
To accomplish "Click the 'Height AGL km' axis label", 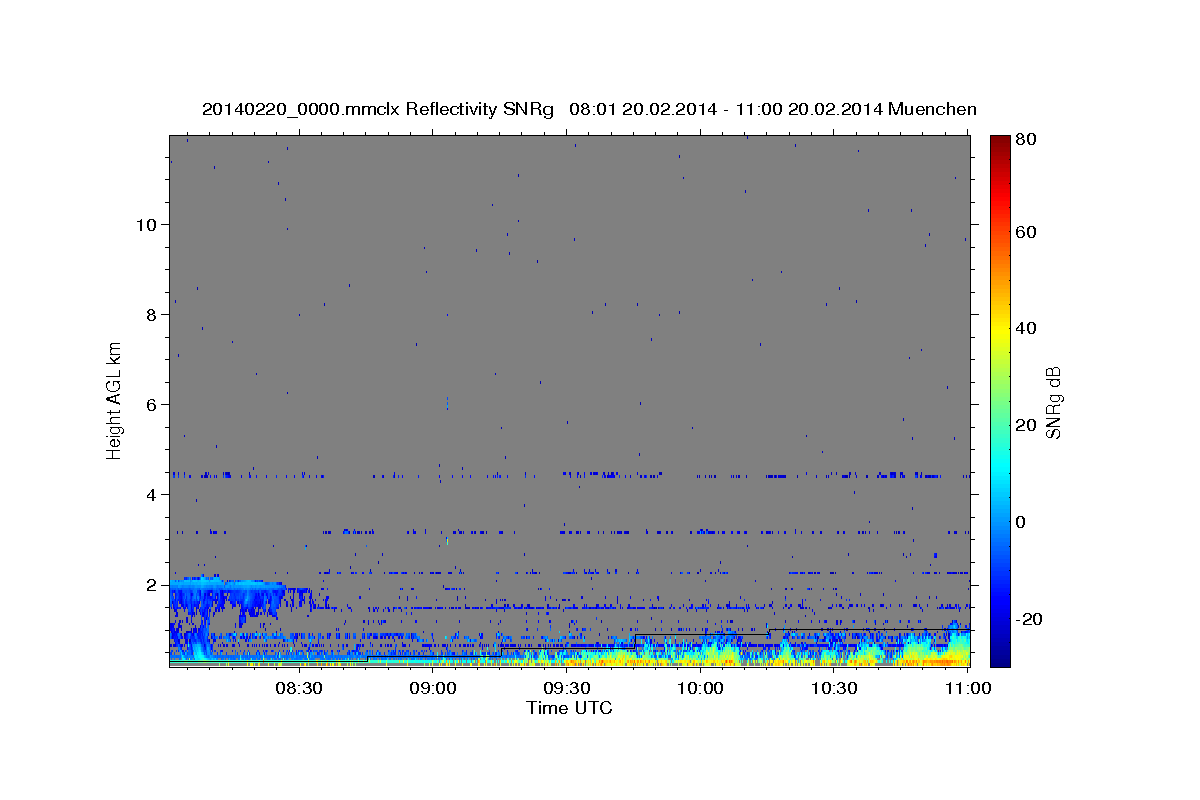I will (x=115, y=400).
